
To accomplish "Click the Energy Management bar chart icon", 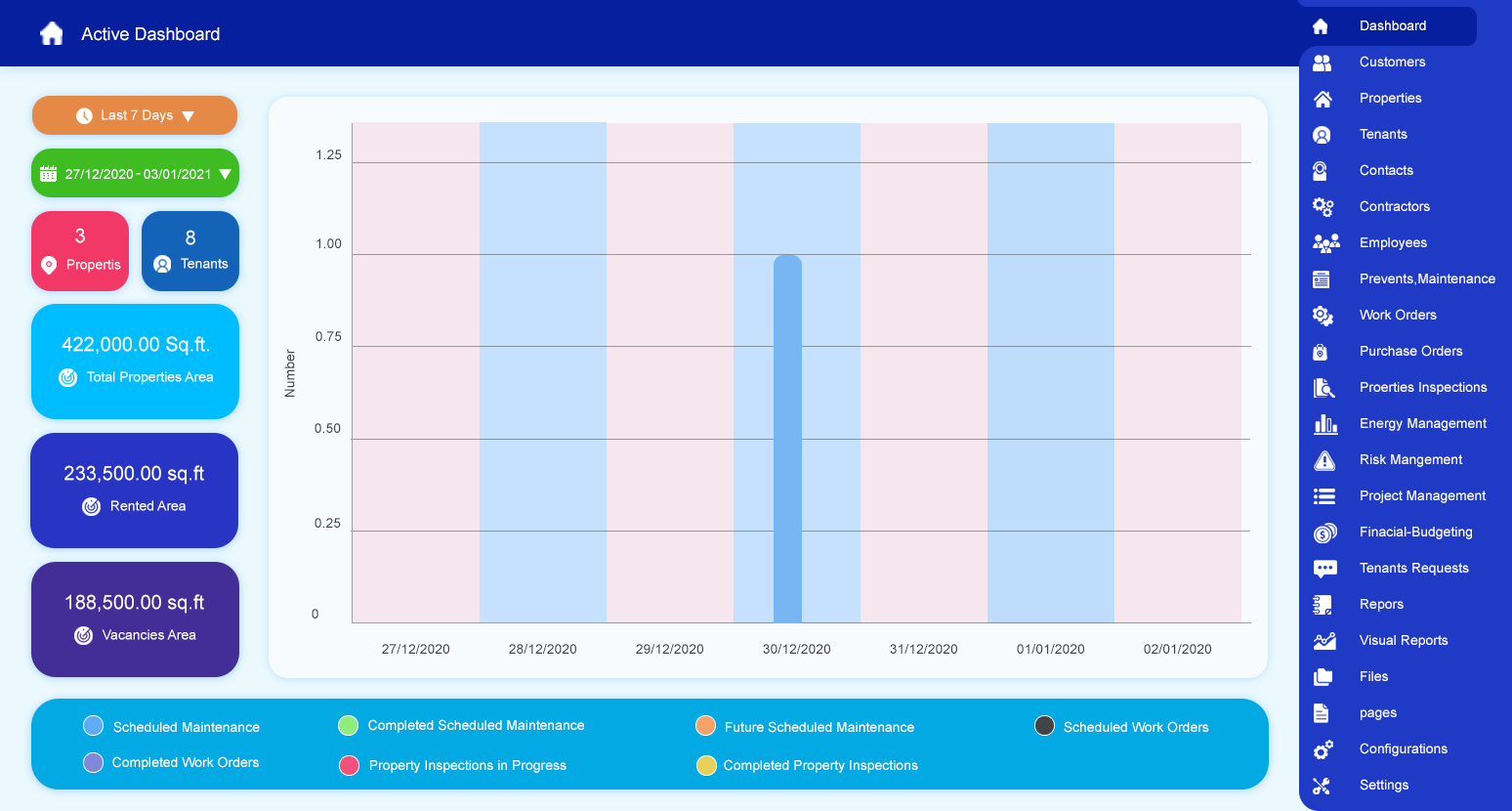I will [x=1324, y=424].
